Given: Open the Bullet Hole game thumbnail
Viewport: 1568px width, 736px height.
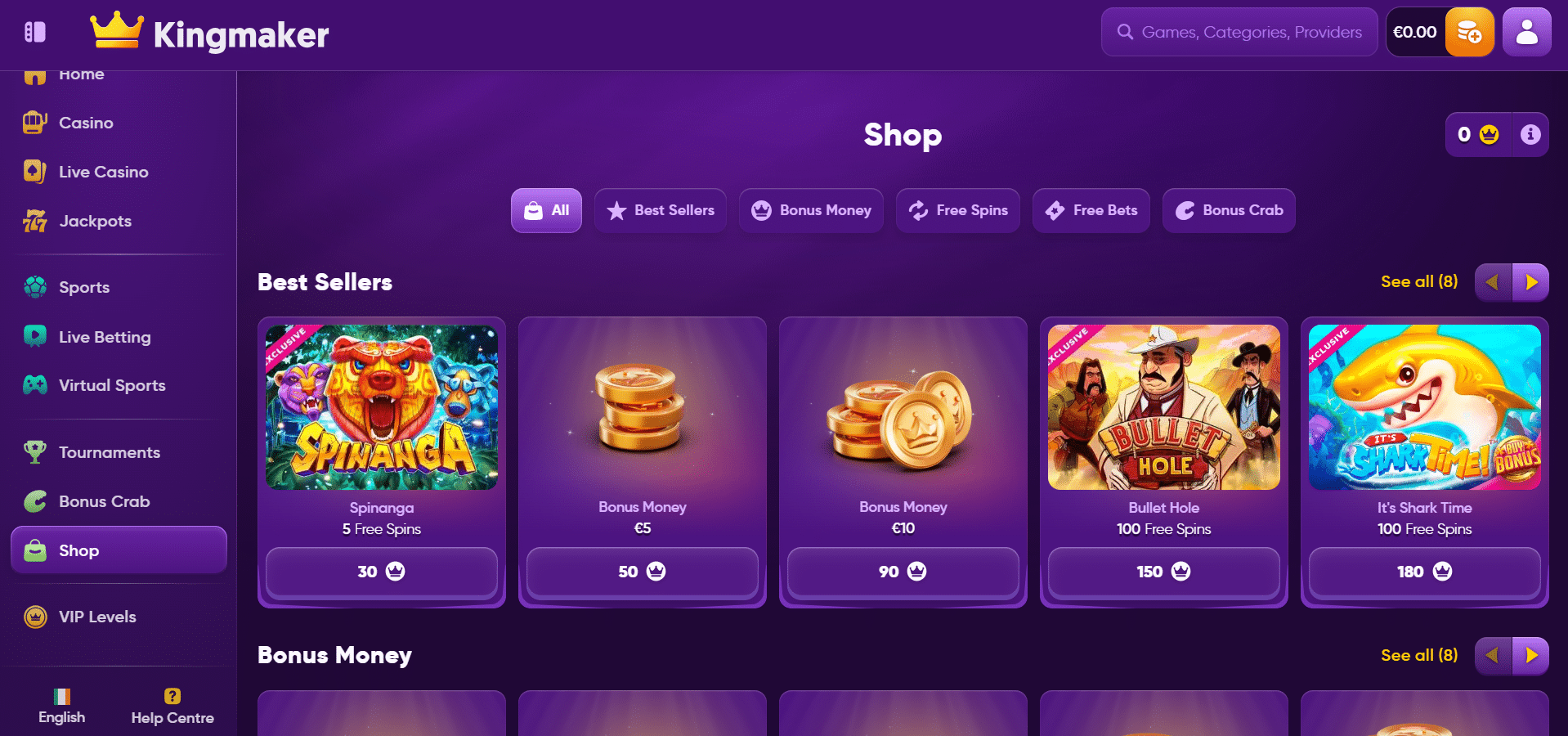Looking at the screenshot, I should (1164, 407).
